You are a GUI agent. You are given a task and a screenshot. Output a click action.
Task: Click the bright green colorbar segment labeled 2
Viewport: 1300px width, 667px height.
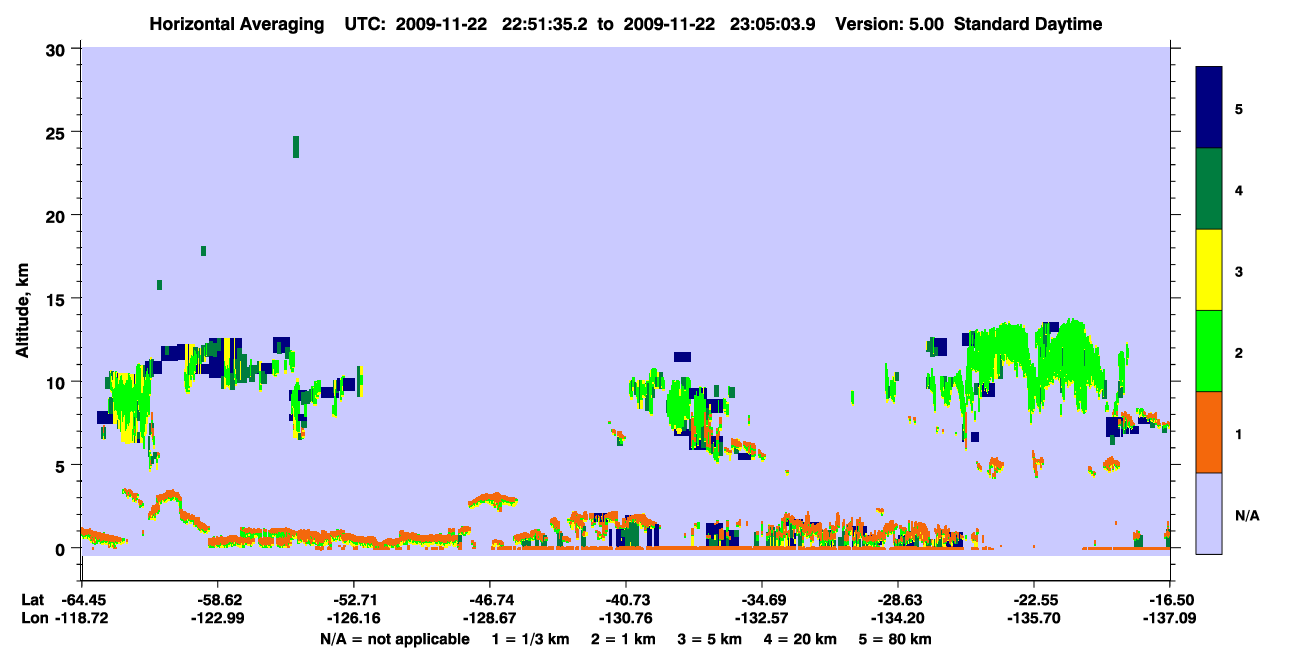pyautogui.click(x=1209, y=351)
